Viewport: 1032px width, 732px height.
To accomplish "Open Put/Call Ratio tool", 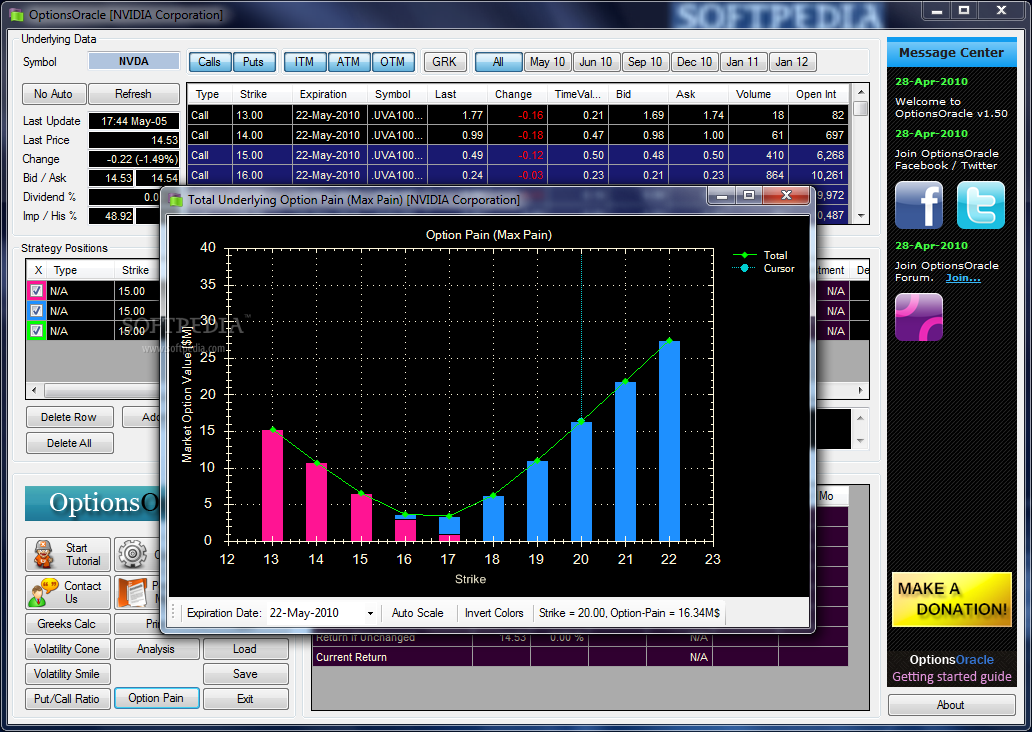I will coord(66,699).
